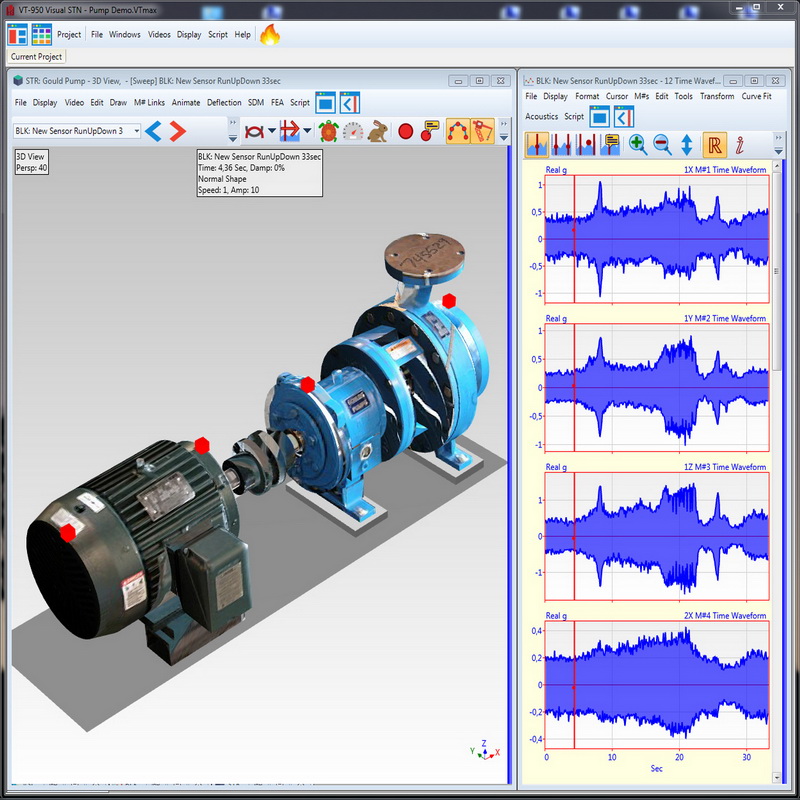Toggle the highlighted red connected-points icon in 3D toolbar
The width and height of the screenshot is (800, 800).
tap(458, 131)
